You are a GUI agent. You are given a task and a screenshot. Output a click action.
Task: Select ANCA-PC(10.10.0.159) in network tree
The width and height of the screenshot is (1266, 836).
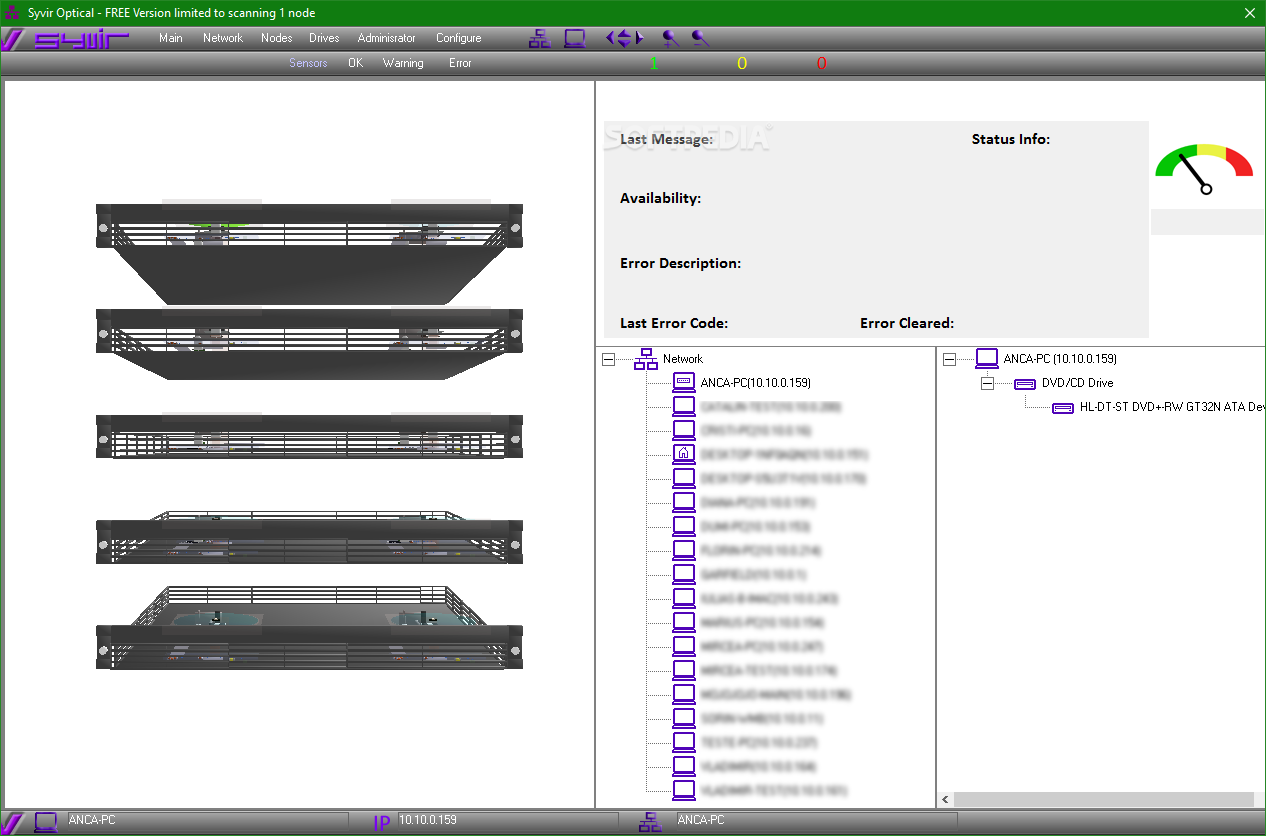(x=756, y=382)
